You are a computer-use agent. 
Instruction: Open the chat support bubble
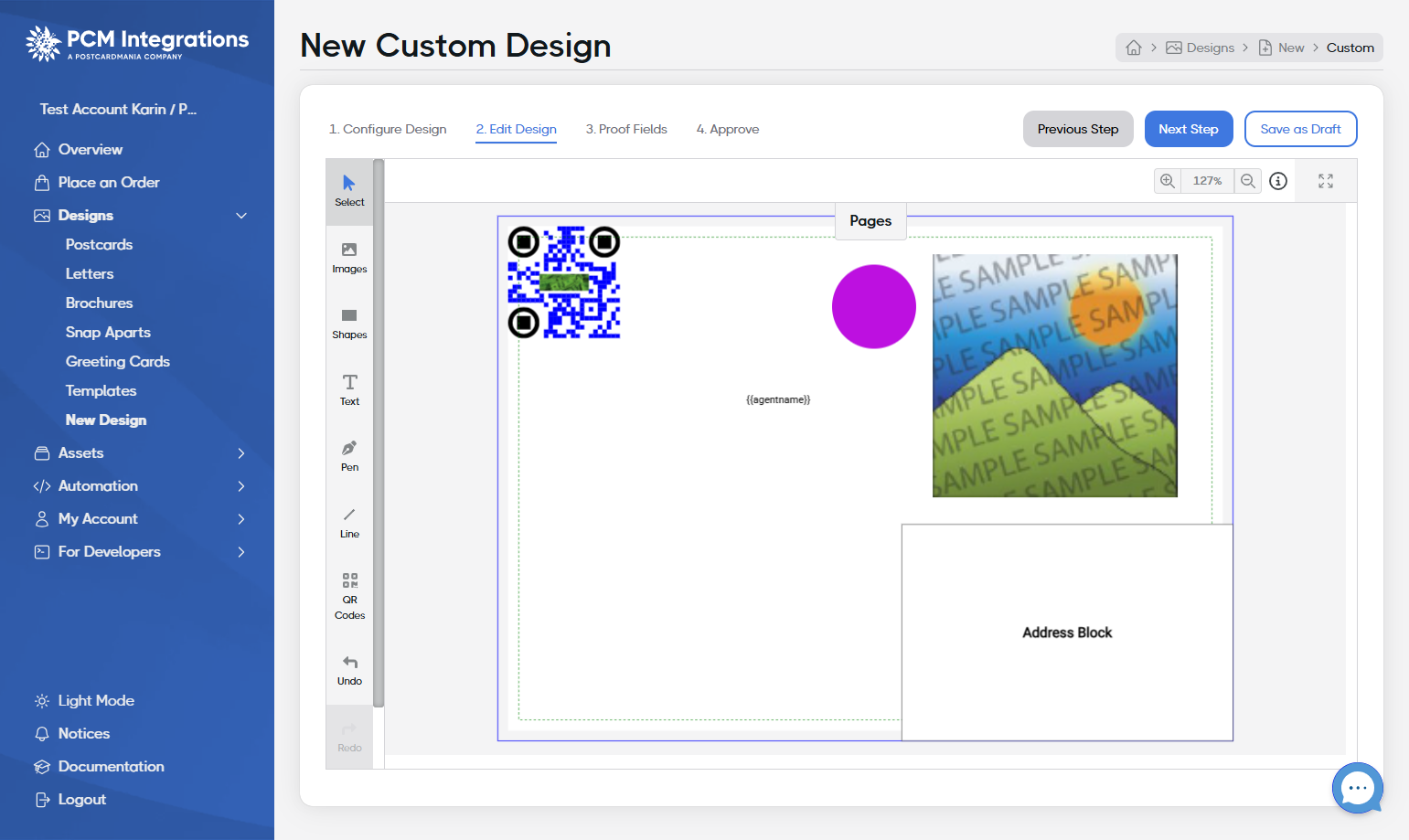click(1358, 788)
